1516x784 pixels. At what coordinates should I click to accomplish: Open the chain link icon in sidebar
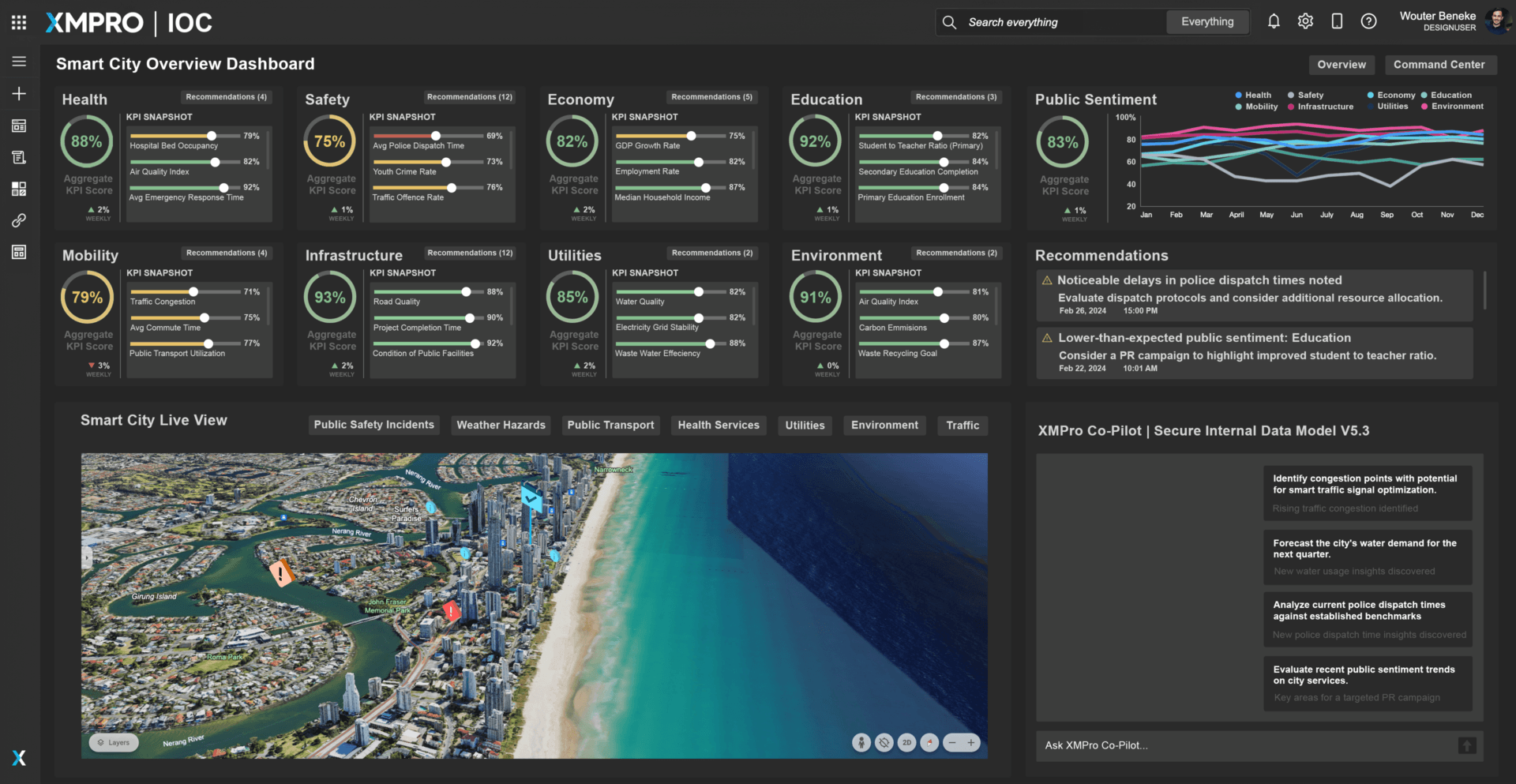tap(19, 220)
